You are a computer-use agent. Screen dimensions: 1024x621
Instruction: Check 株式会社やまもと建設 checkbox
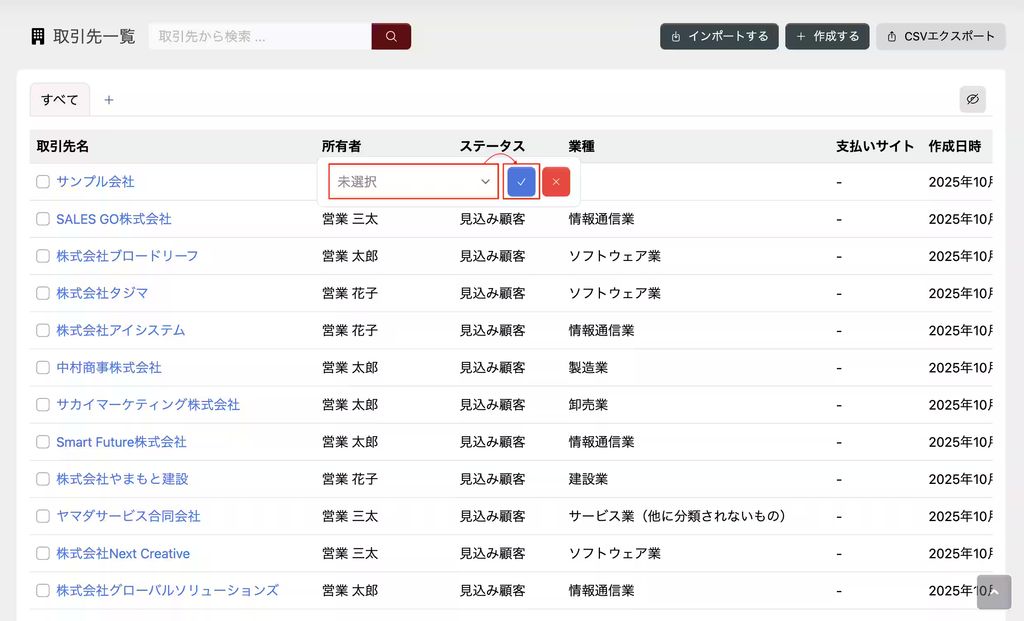[x=43, y=479]
